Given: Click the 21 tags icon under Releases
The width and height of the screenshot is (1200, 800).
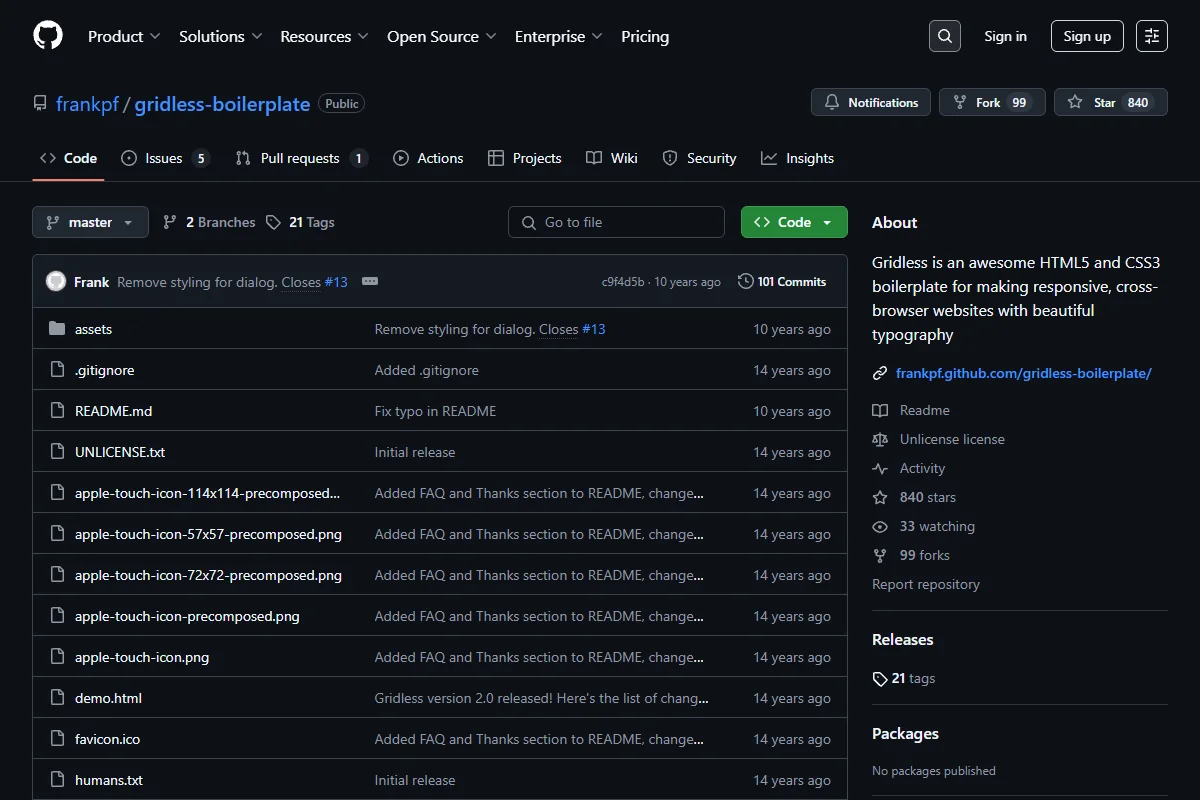Looking at the screenshot, I should click(x=880, y=679).
